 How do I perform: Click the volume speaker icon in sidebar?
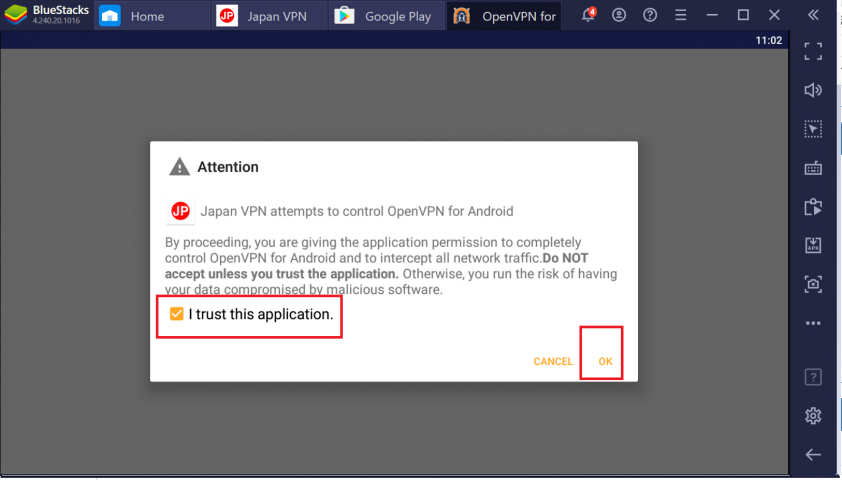pyautogui.click(x=813, y=90)
